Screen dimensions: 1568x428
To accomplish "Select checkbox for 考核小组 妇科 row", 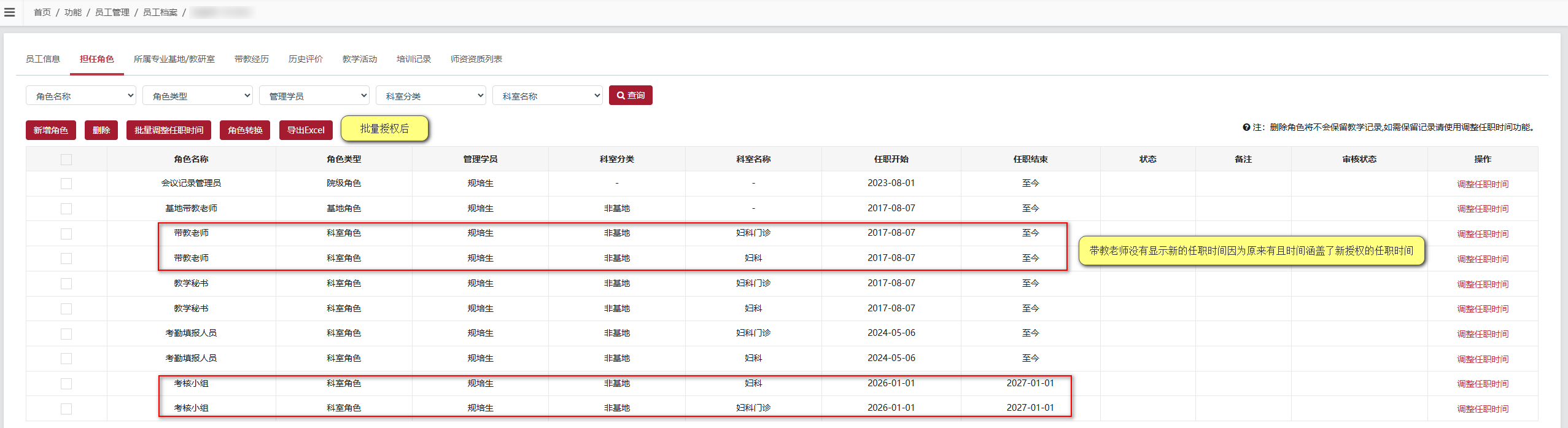I will 66,384.
